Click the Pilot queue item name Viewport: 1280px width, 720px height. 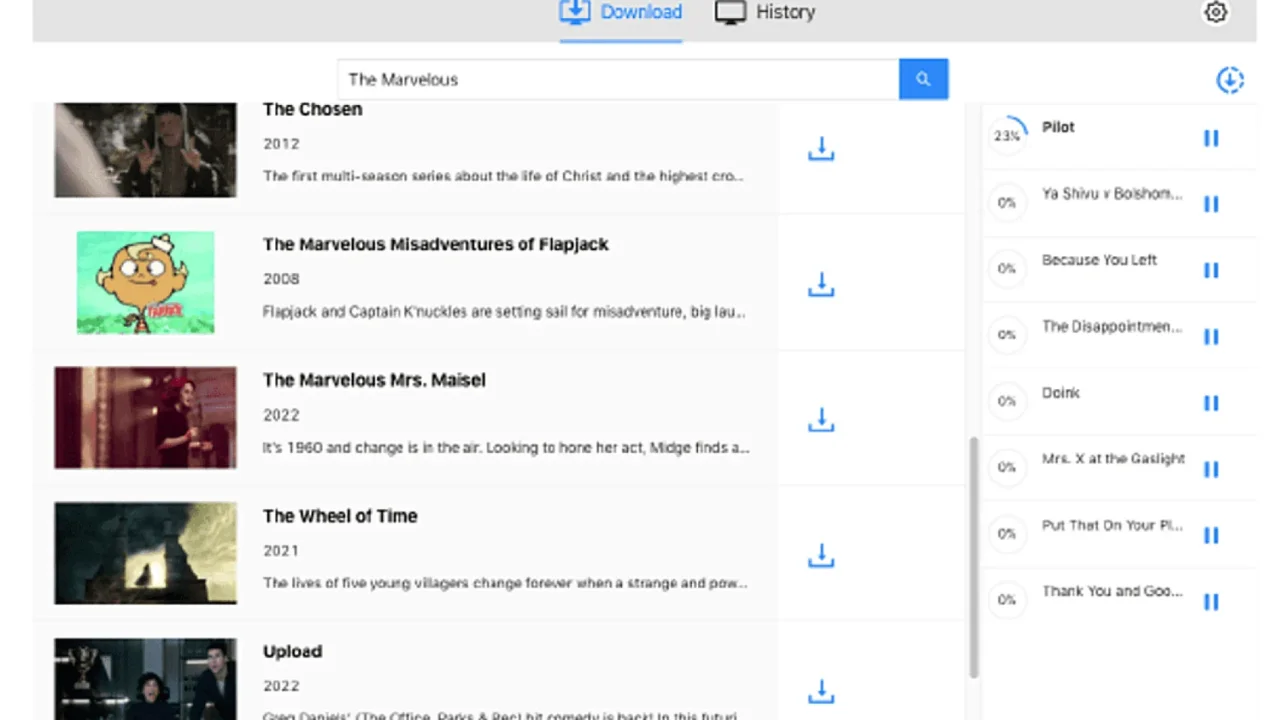click(x=1058, y=127)
